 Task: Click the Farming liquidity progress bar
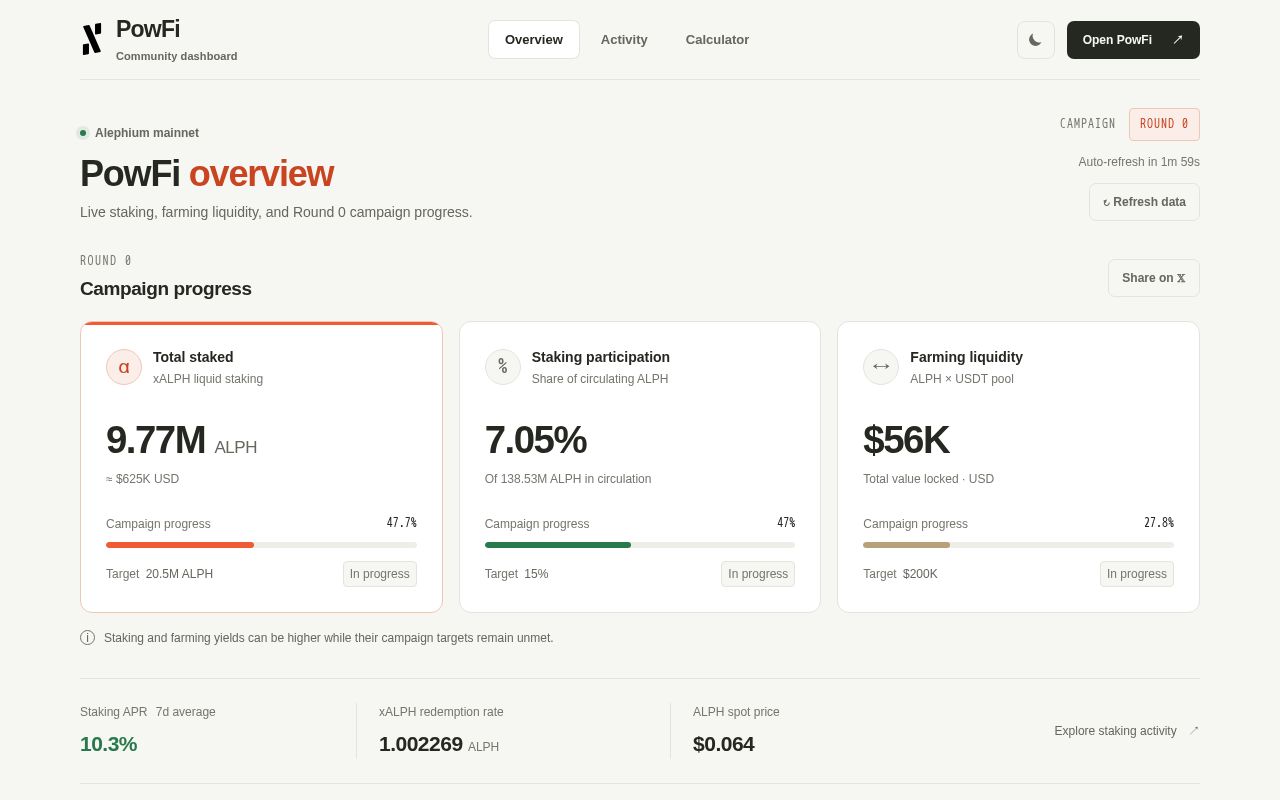pos(1018,545)
